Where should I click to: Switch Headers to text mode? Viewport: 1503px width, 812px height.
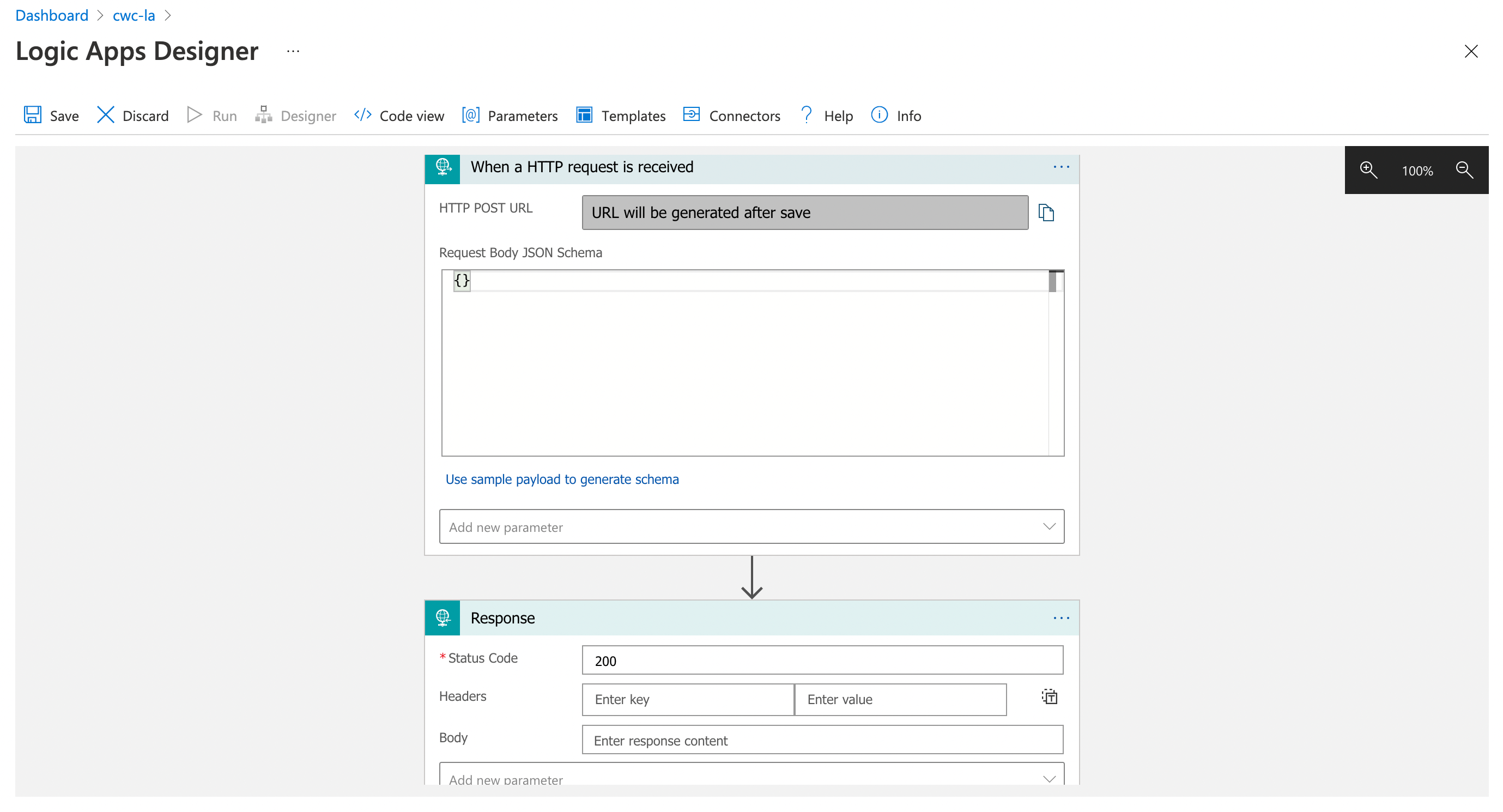click(1049, 696)
